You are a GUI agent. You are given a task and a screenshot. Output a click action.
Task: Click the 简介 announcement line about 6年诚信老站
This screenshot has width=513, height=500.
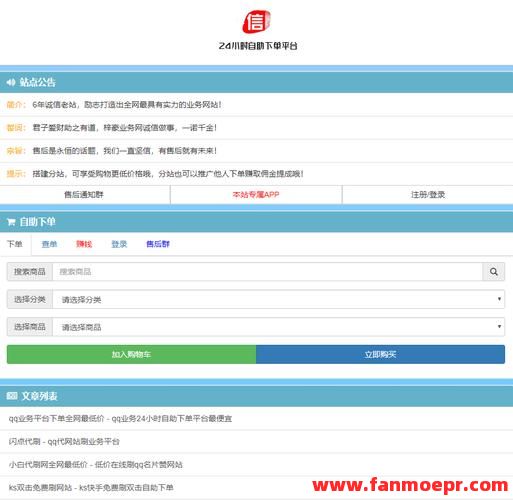point(114,105)
